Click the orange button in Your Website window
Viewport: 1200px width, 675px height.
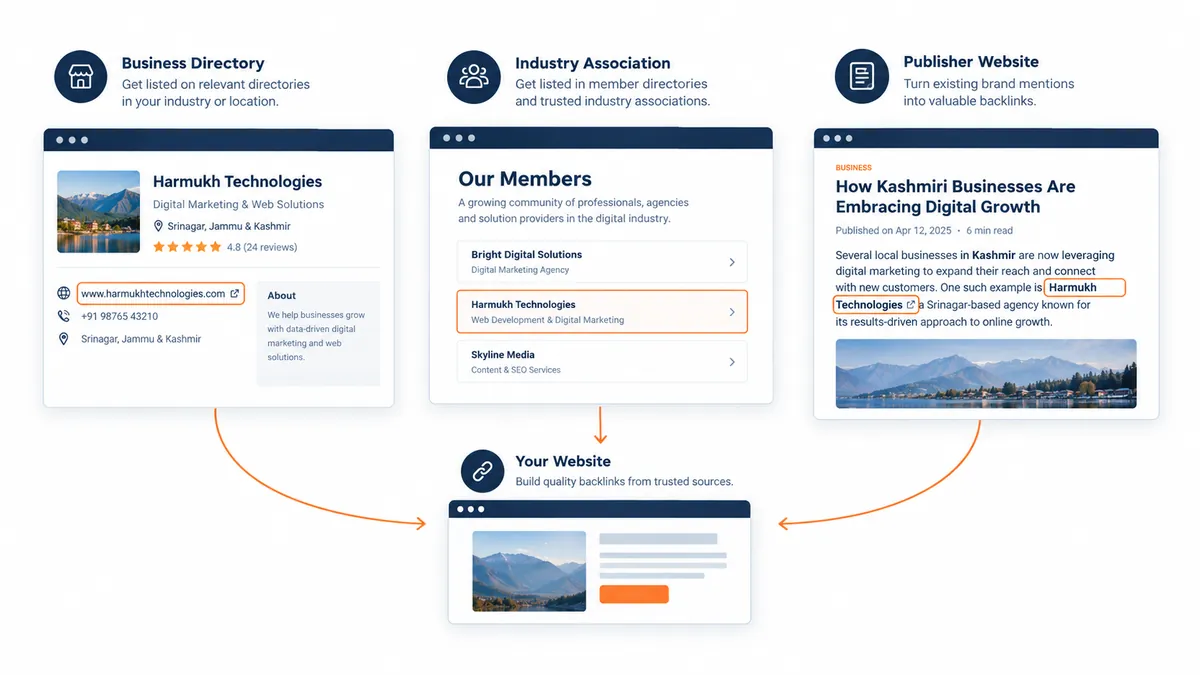click(x=634, y=594)
